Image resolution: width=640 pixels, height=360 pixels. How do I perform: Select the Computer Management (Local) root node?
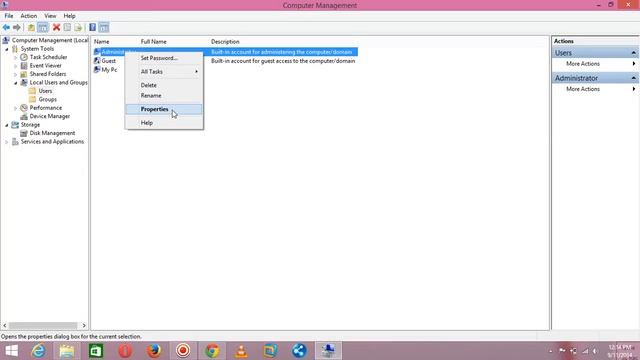pyautogui.click(x=50, y=40)
